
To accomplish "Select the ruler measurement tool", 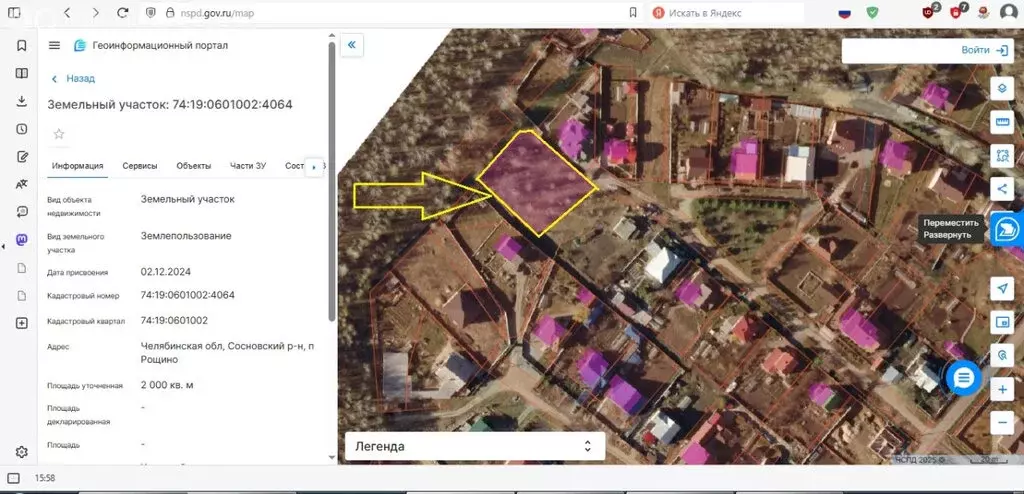I will click(x=1003, y=121).
